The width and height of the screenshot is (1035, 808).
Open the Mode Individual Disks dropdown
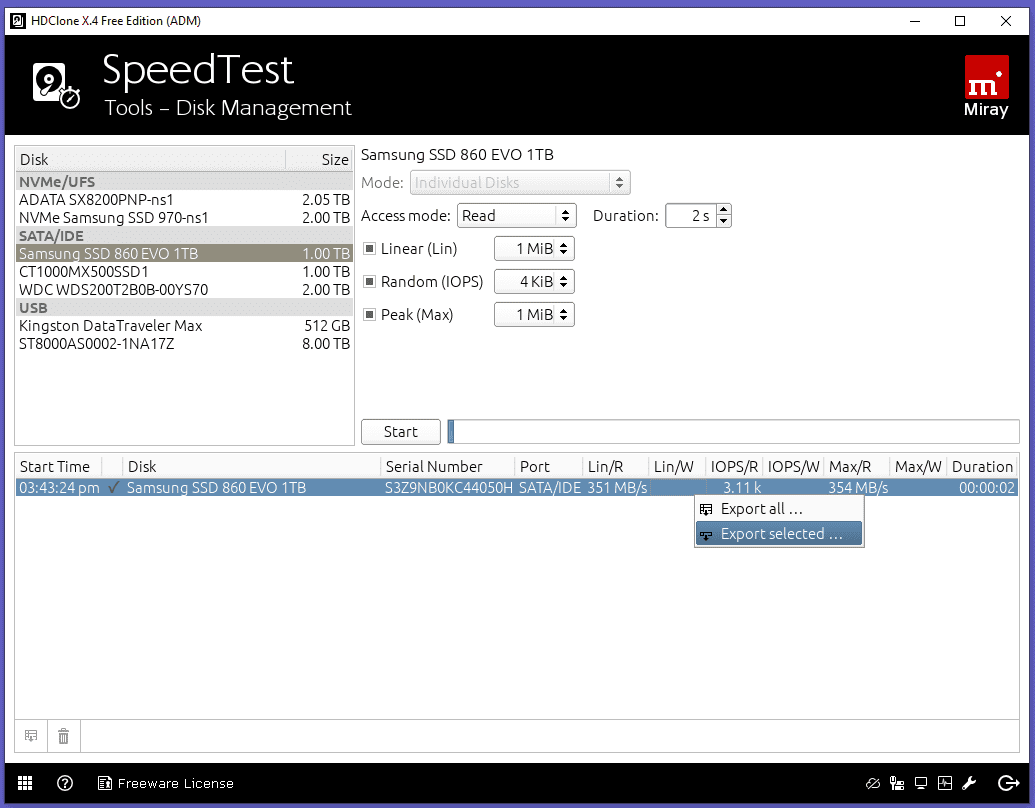point(520,183)
